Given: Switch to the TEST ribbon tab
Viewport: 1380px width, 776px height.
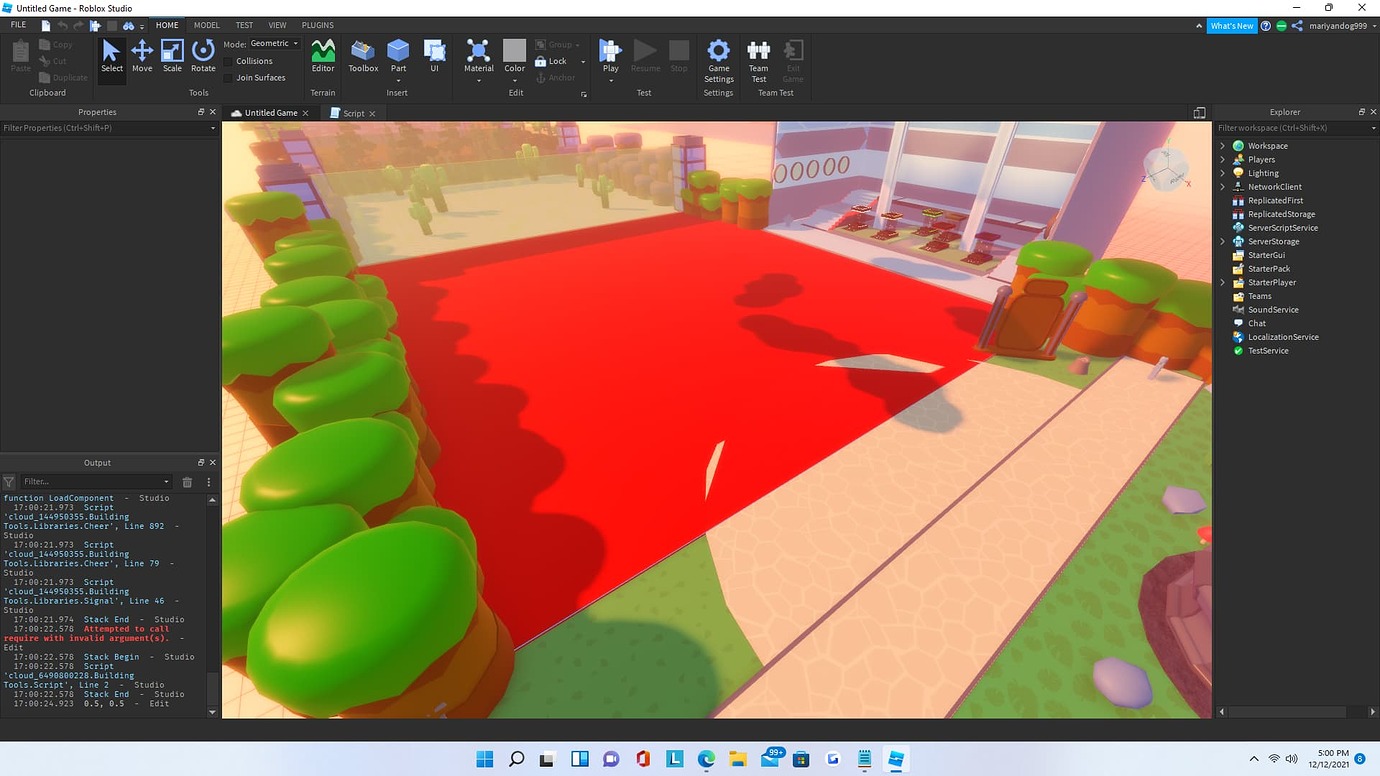Looking at the screenshot, I should pos(244,25).
